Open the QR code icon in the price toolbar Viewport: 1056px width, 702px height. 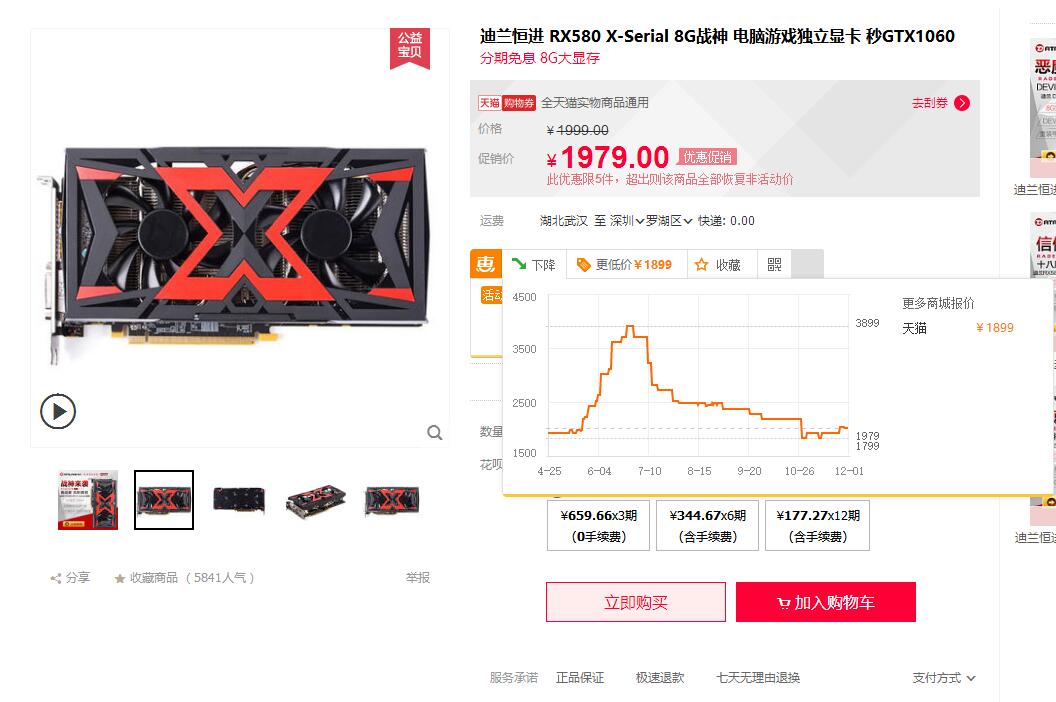[774, 265]
